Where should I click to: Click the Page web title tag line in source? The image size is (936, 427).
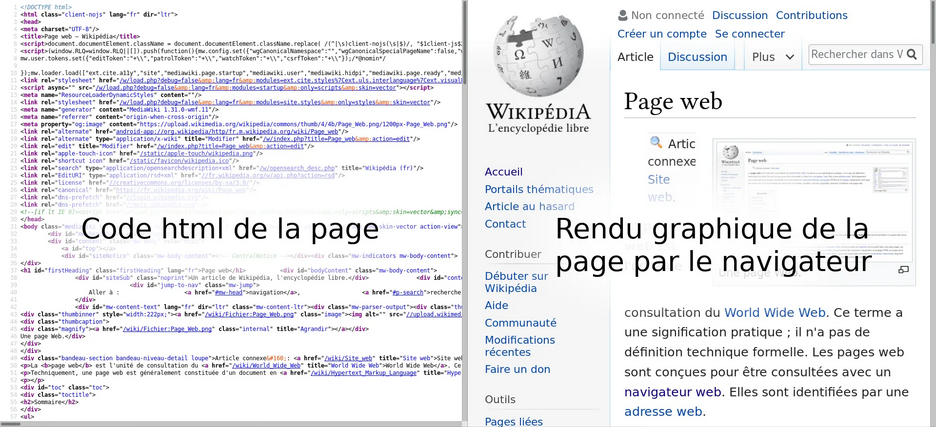tap(81, 36)
